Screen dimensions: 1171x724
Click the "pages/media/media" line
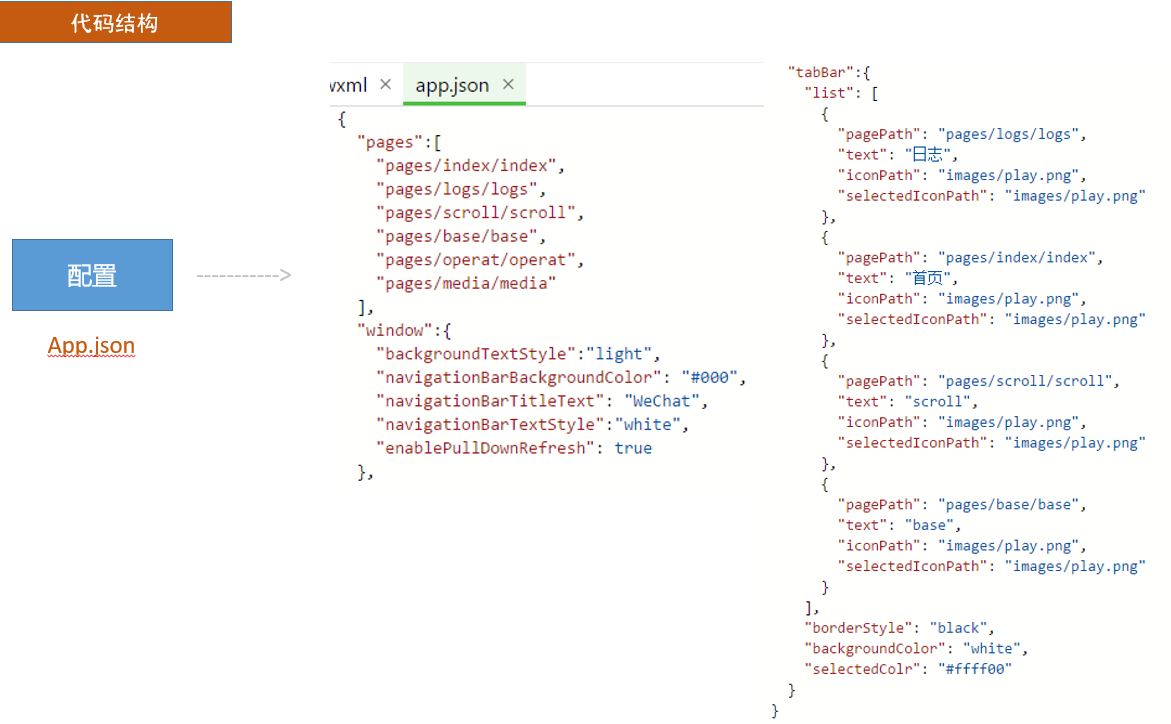(467, 284)
